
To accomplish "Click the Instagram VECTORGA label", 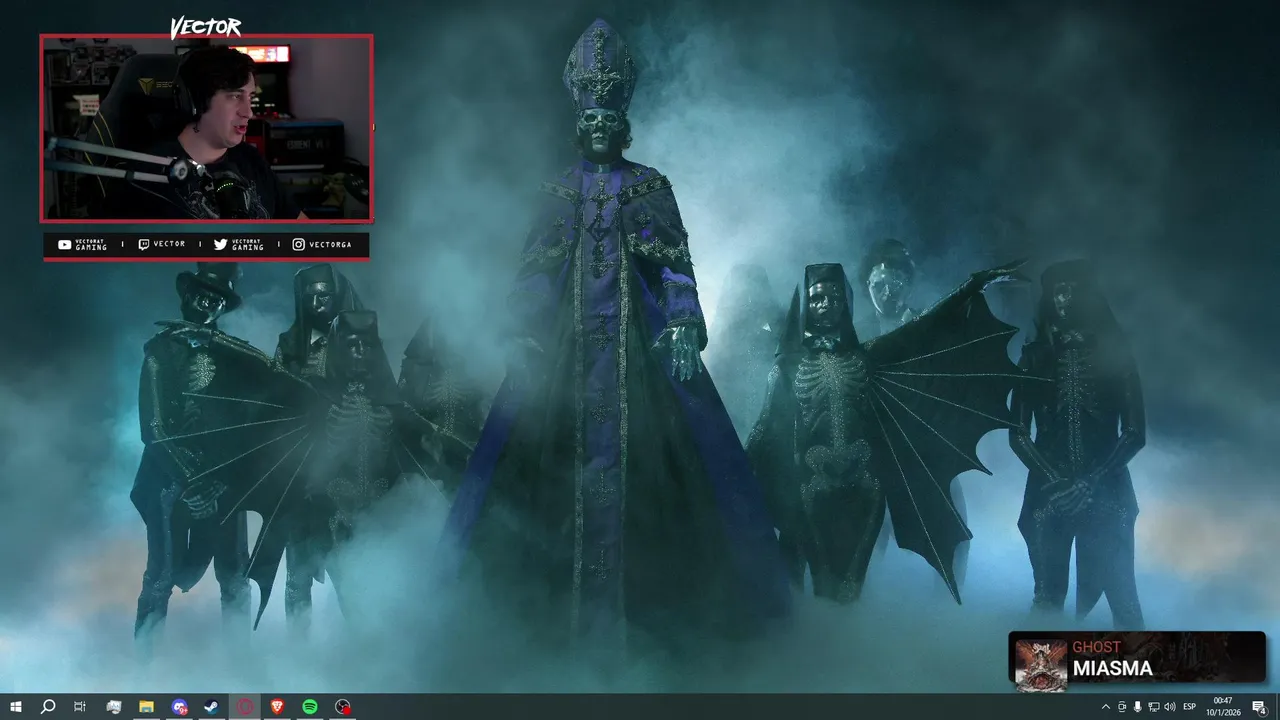I will point(321,245).
